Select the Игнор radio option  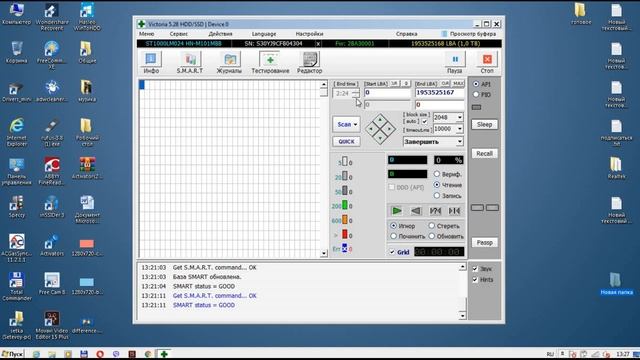[x=393, y=226]
